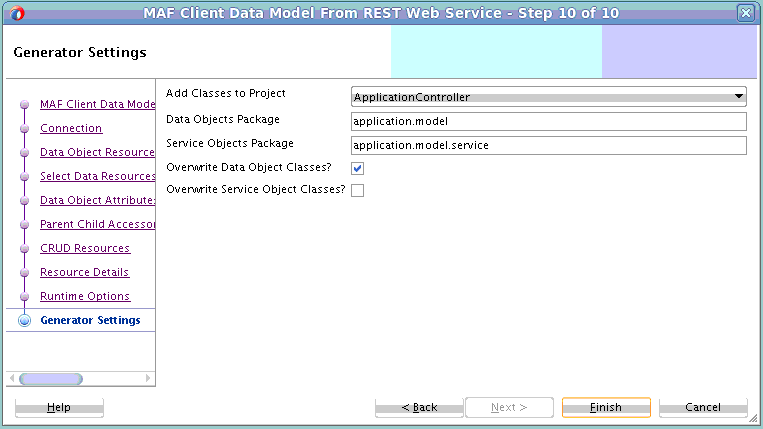The image size is (763, 429).
Task: Click the Data Objects Package field
Action: point(548,121)
